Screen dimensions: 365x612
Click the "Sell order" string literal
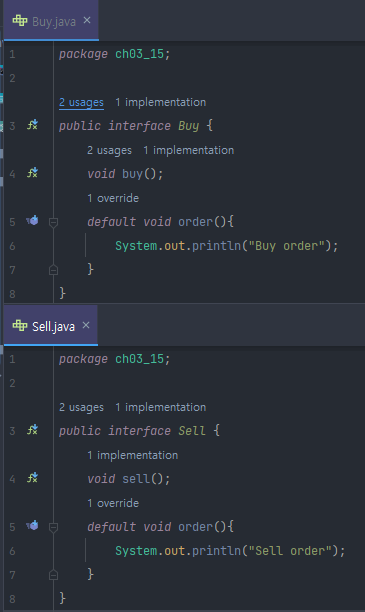(290, 551)
